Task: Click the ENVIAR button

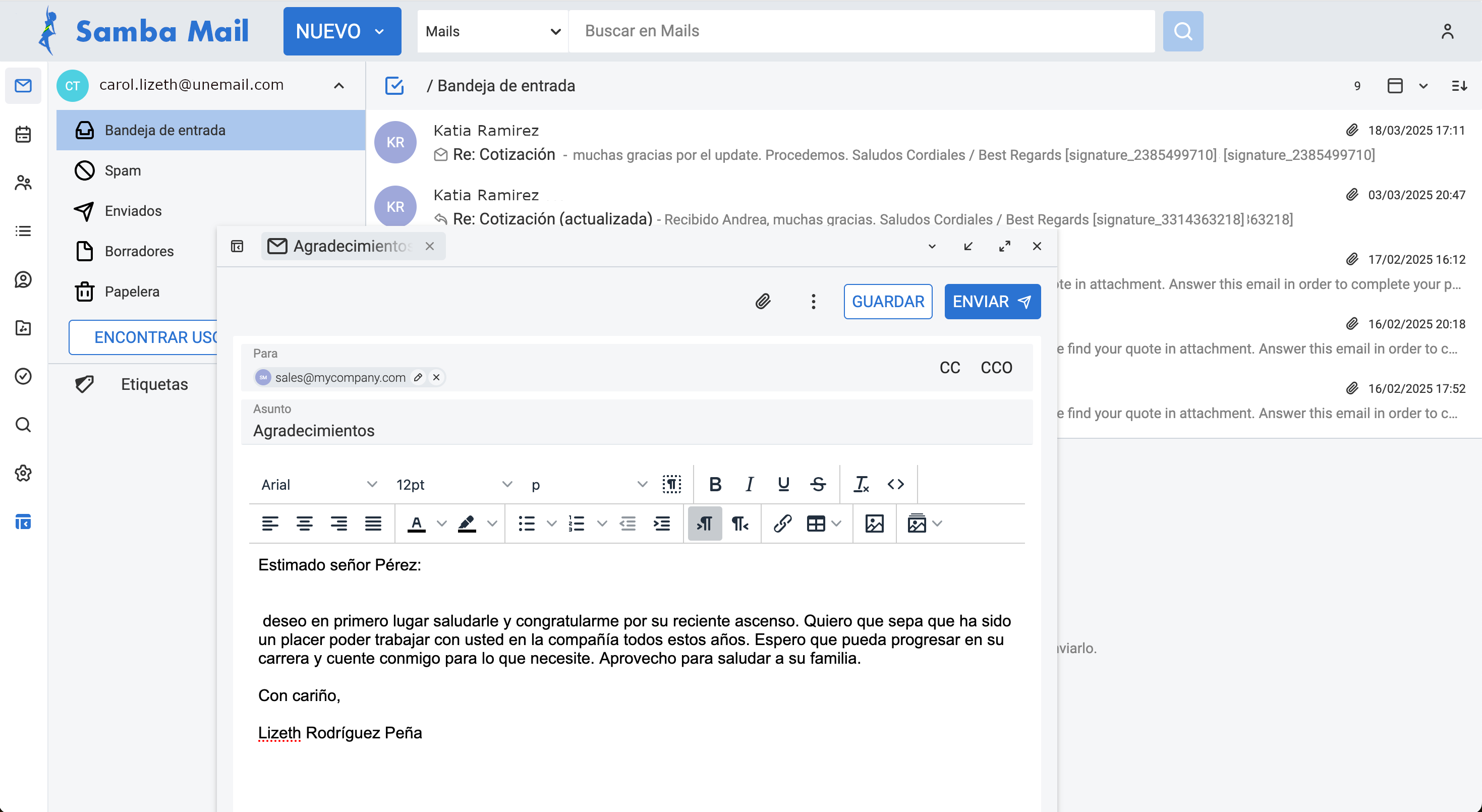Action: [x=992, y=301]
